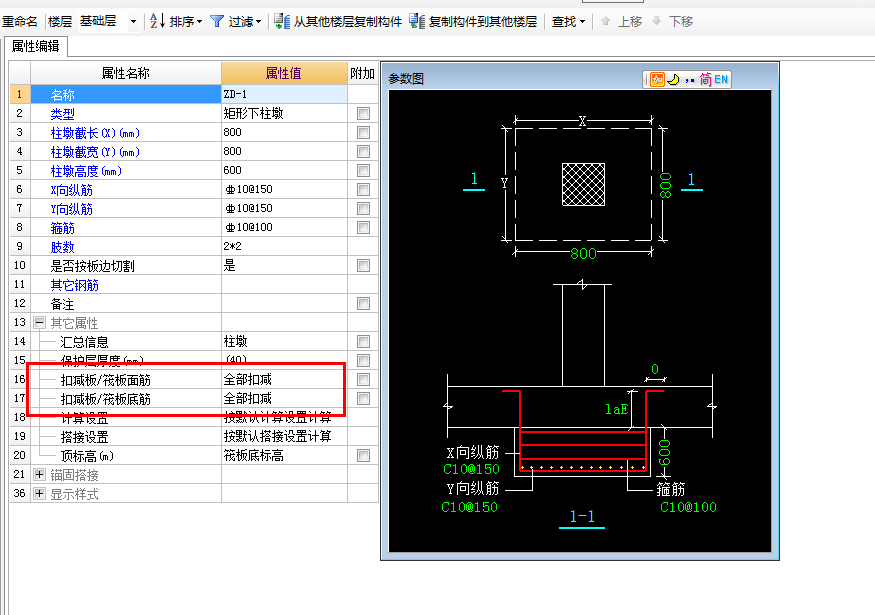Tick the 附加 checkbox for 柱墩截宽(Y)
The height and width of the screenshot is (615, 875).
[x=363, y=152]
